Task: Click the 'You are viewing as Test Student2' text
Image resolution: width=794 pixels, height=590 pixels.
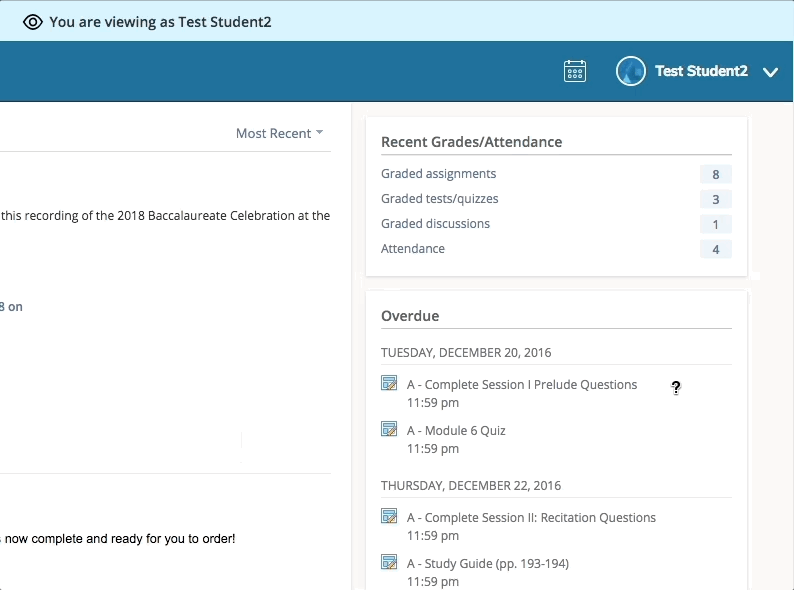Action: tap(161, 22)
